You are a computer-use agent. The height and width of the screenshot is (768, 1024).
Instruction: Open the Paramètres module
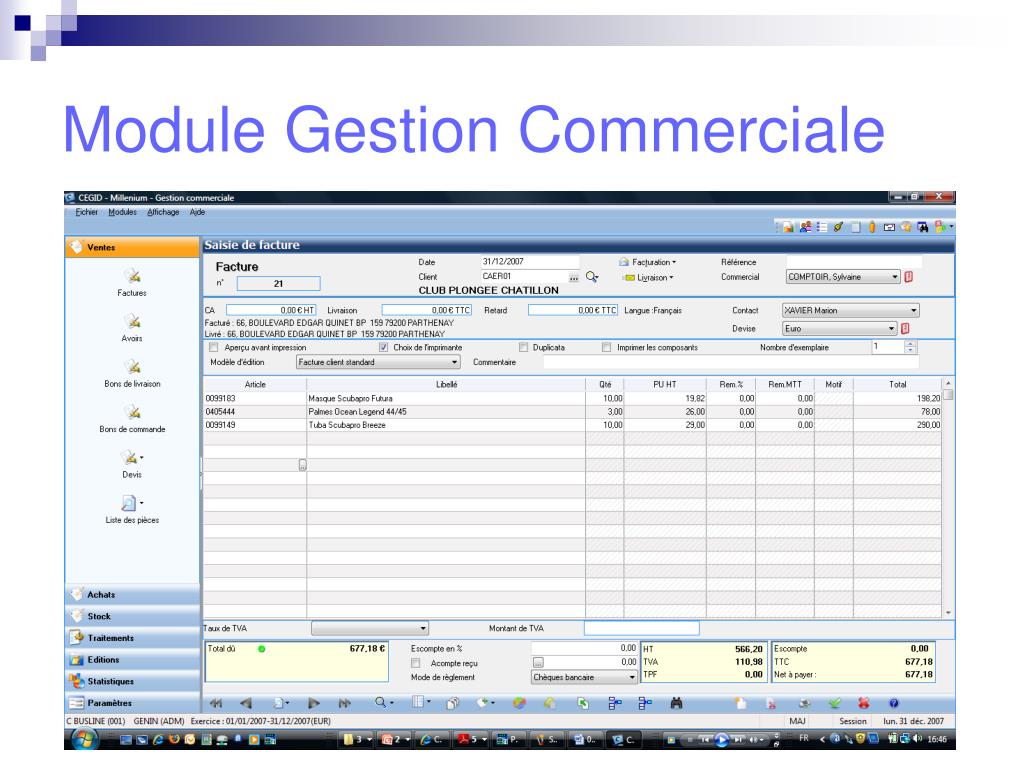[133, 703]
